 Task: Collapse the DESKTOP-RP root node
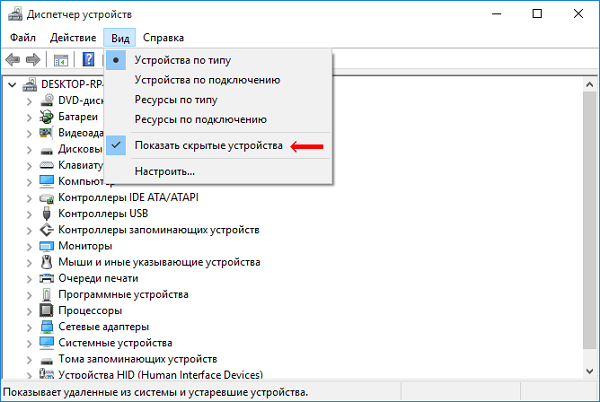tap(12, 84)
